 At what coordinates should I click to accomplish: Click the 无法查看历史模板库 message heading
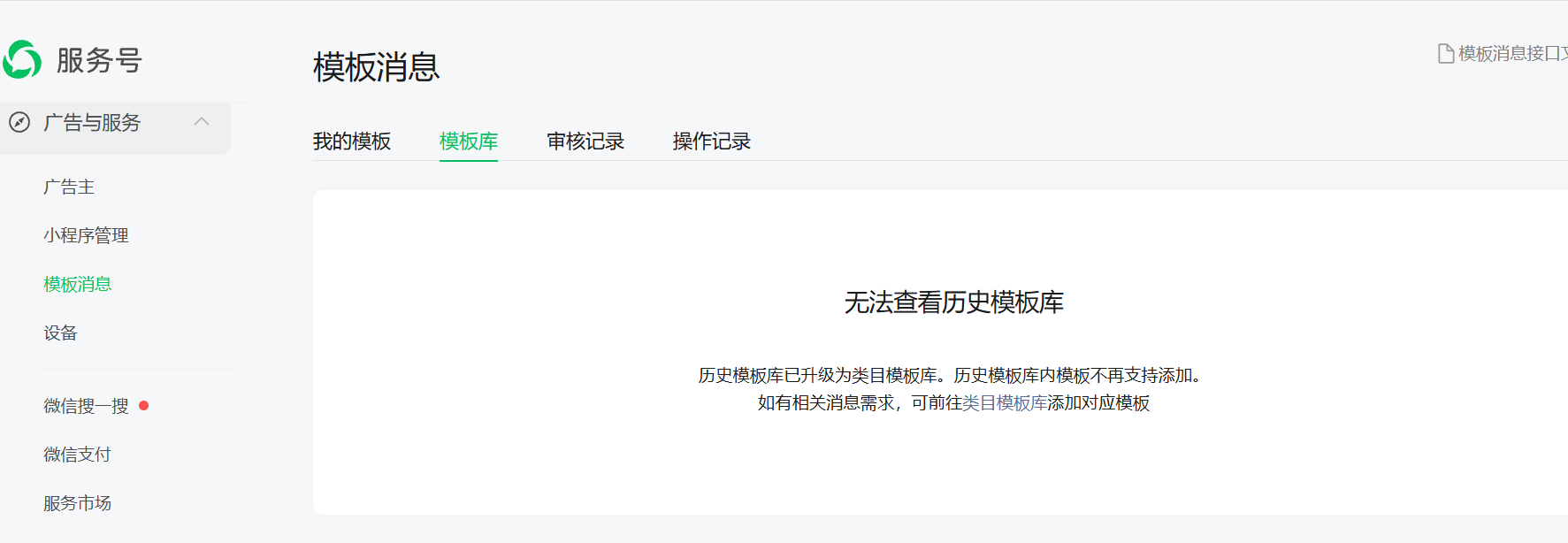coord(953,302)
